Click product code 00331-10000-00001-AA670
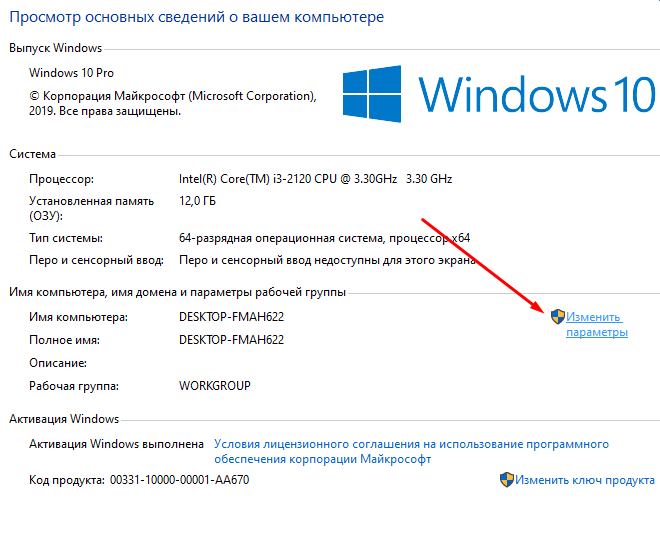The image size is (660, 558). coord(180,480)
